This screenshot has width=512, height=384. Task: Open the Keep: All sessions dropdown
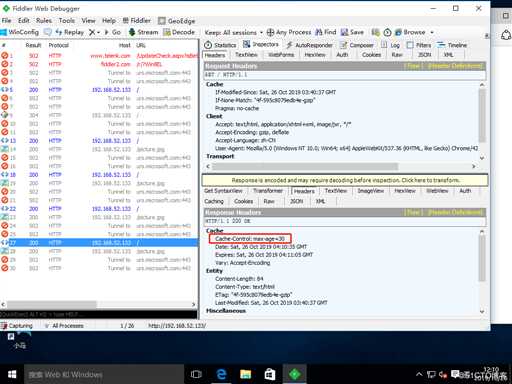(234, 32)
